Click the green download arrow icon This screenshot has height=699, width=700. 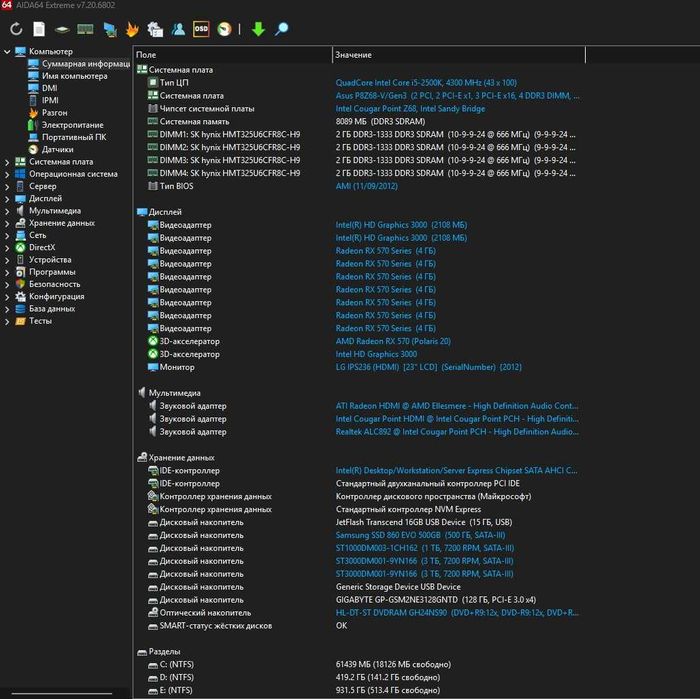pyautogui.click(x=258, y=29)
